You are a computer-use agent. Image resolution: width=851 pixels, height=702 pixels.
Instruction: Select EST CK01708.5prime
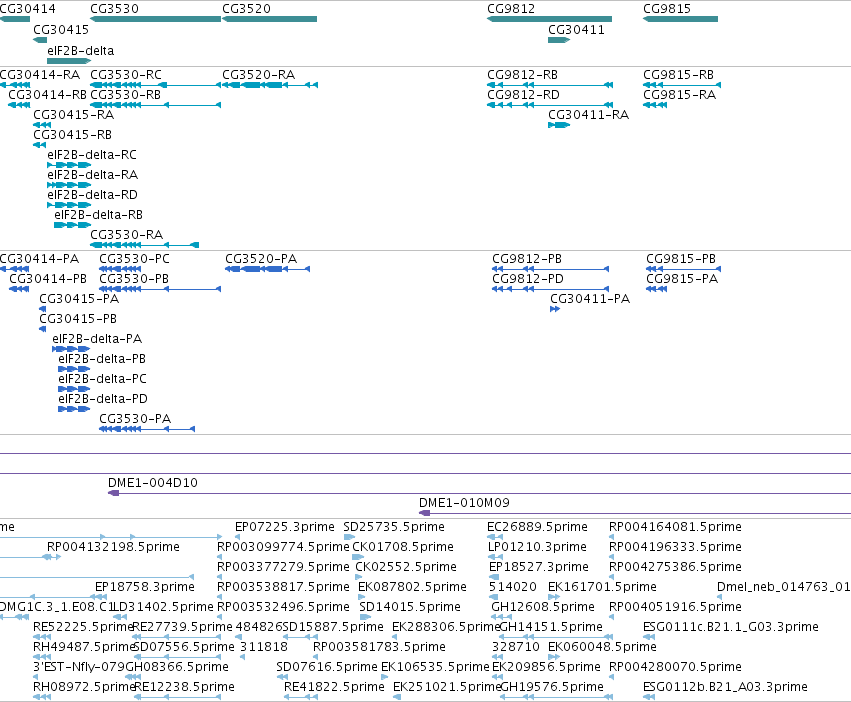403,547
